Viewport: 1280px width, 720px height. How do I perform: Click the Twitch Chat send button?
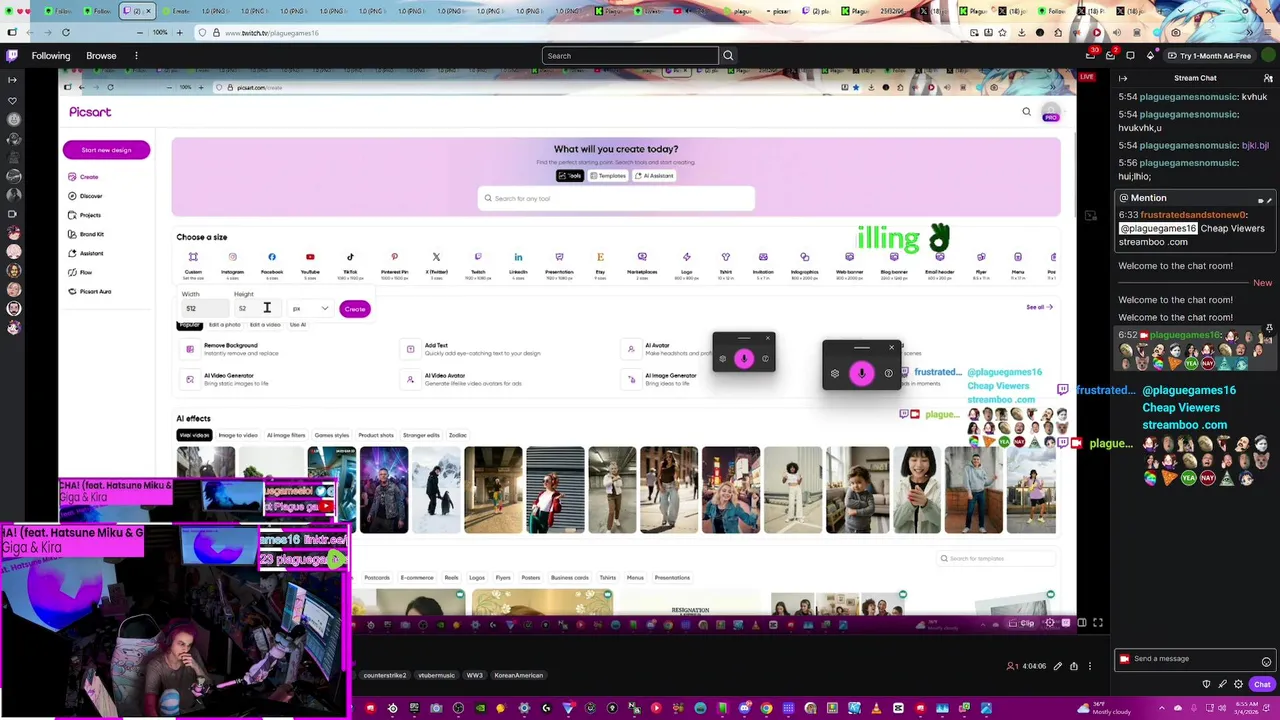[x=1262, y=684]
